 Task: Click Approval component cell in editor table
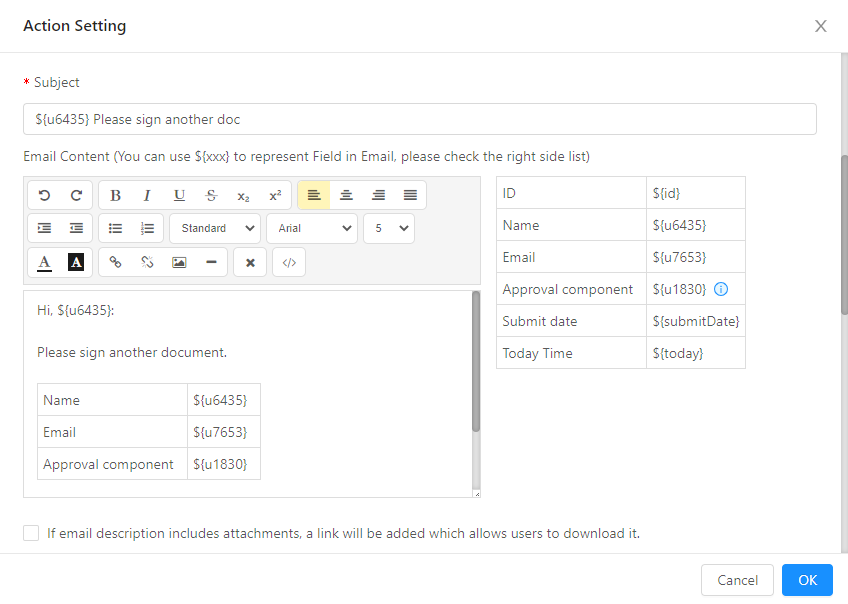click(x=112, y=464)
